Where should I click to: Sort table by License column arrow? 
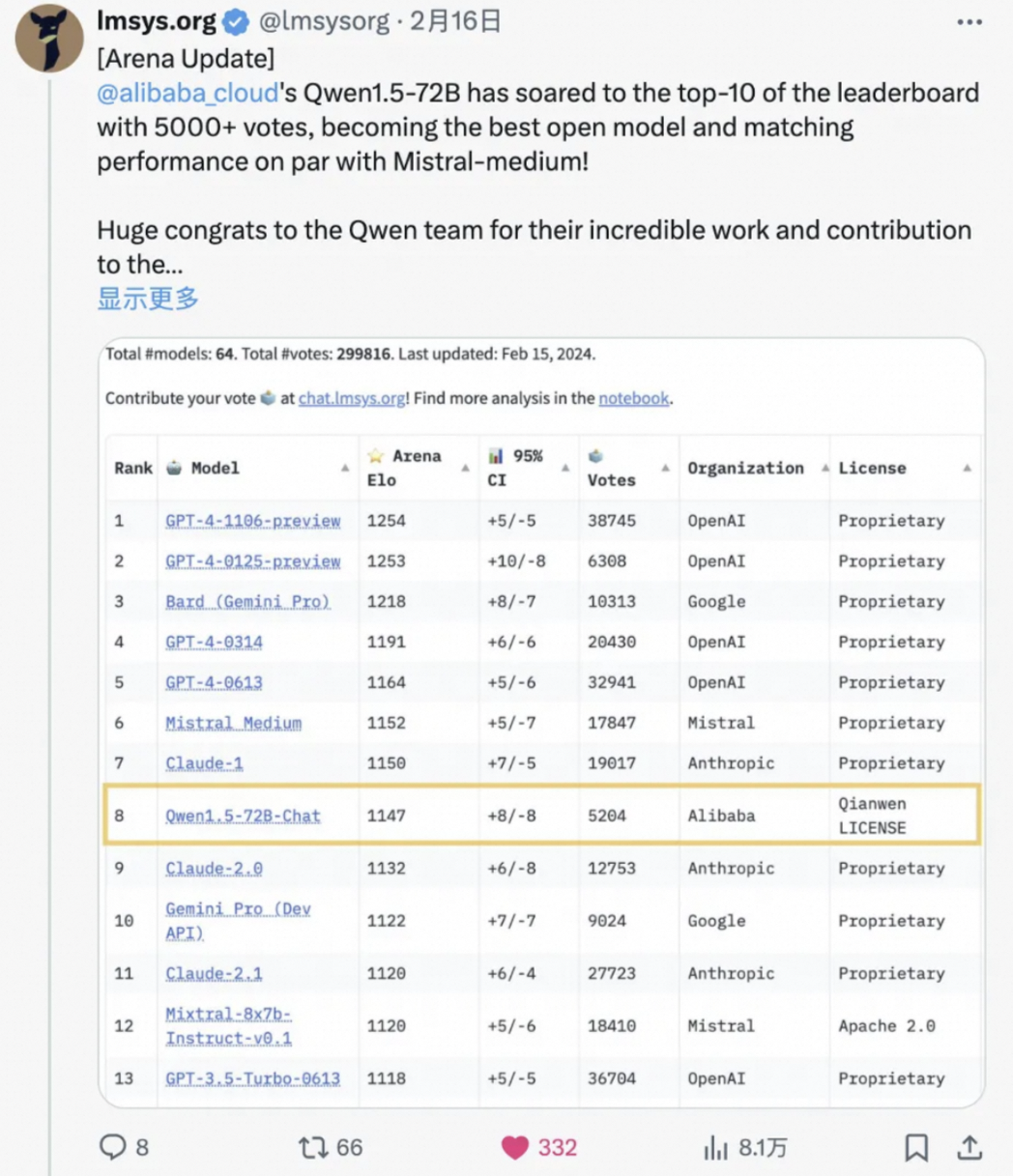(967, 469)
